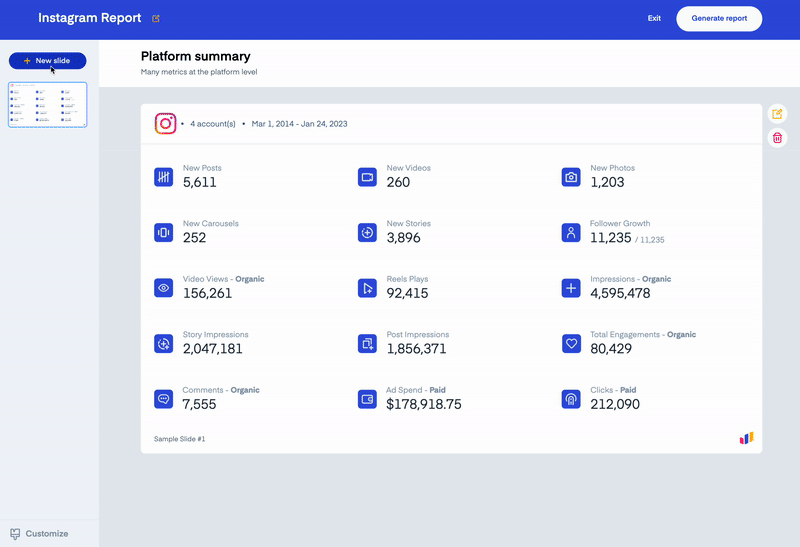The height and width of the screenshot is (547, 800).
Task: Click the New Videos camera icon
Action: pyautogui.click(x=367, y=177)
